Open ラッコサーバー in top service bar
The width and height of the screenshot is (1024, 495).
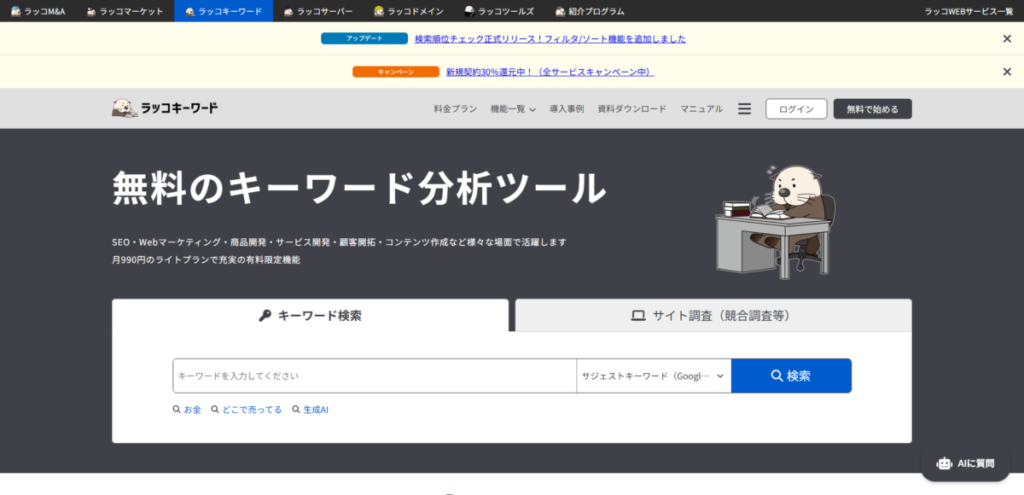pyautogui.click(x=318, y=11)
